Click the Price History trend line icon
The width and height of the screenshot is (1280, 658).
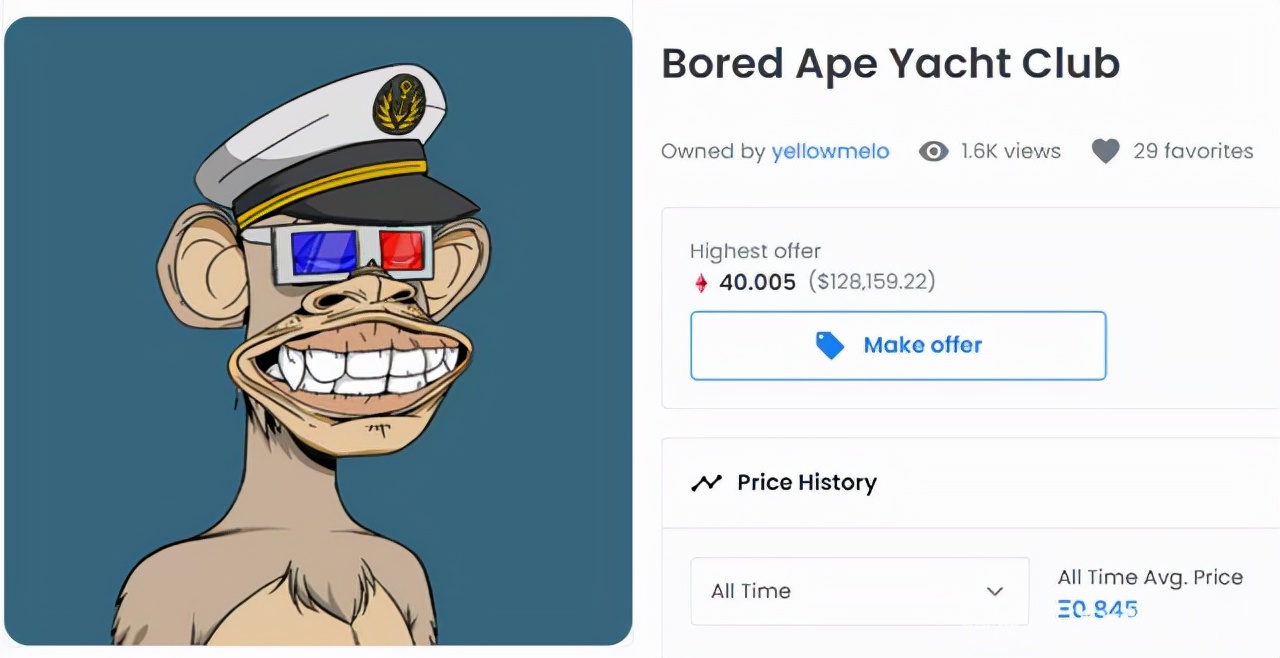coord(706,483)
